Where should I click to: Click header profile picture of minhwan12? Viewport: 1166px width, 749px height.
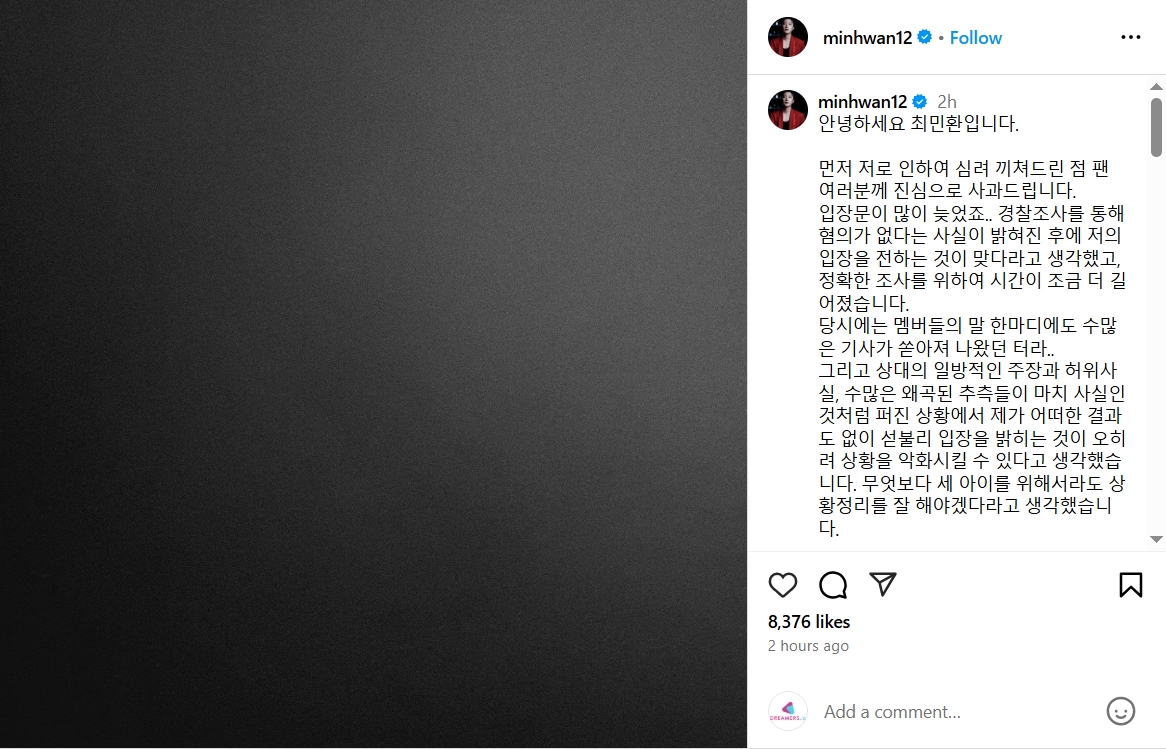pos(787,37)
